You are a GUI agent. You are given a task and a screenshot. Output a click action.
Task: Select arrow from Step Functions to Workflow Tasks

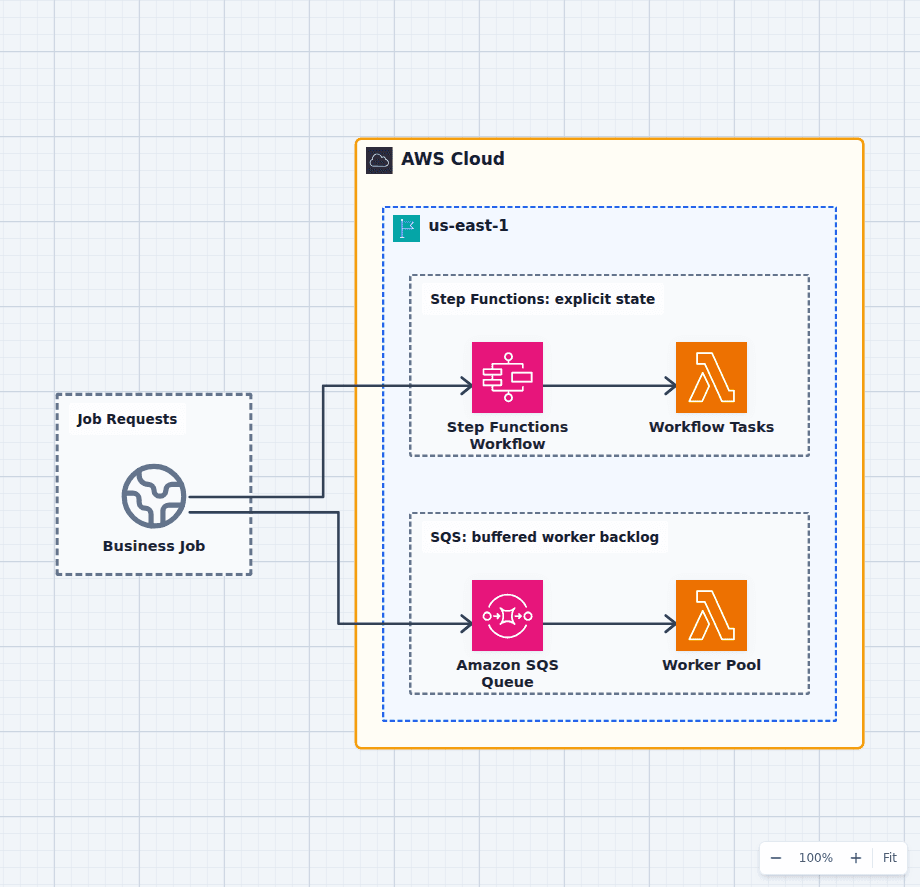click(609, 386)
